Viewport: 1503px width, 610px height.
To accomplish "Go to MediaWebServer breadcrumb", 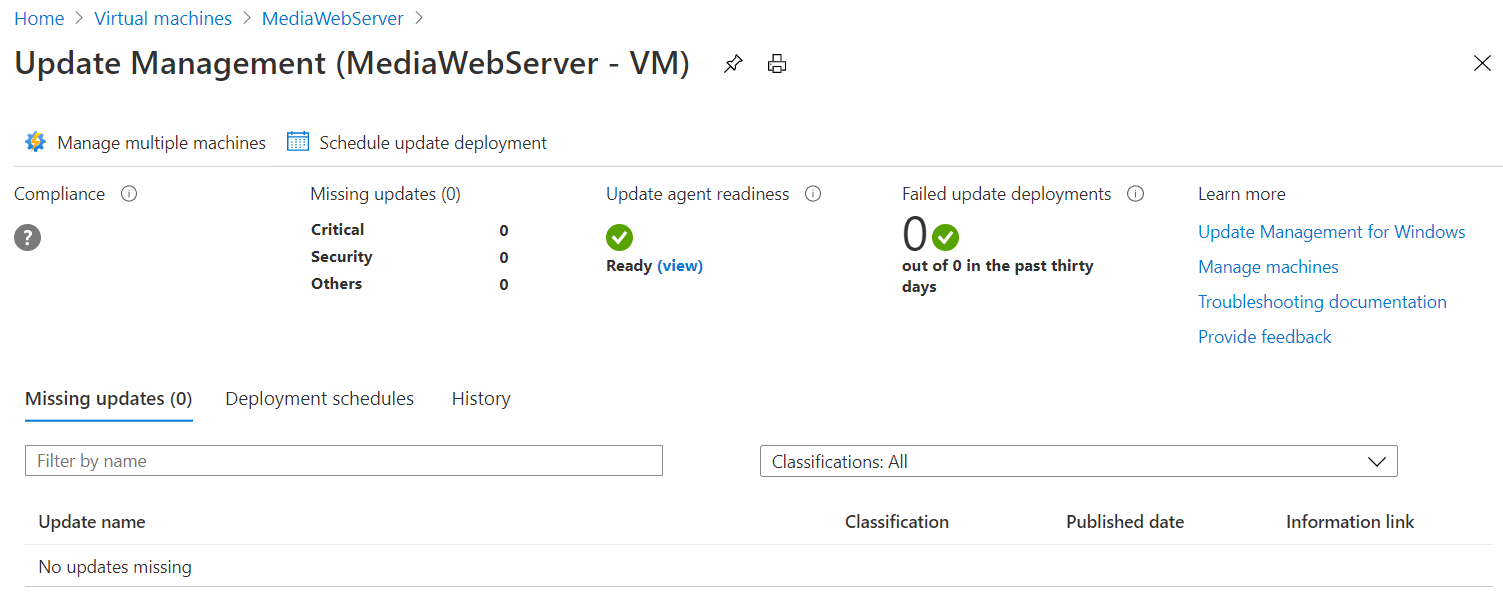I will (x=333, y=19).
